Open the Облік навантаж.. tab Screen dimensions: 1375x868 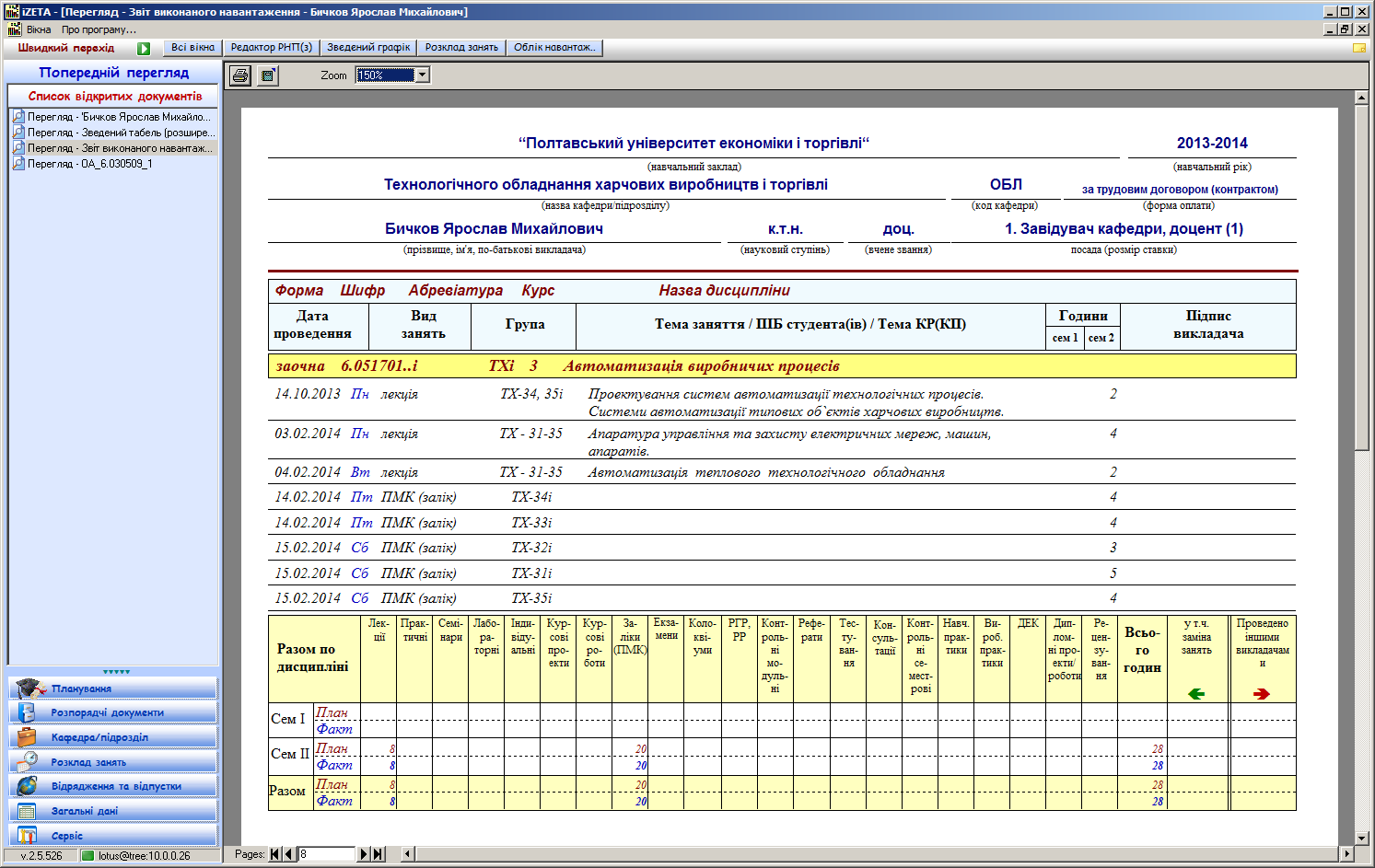pos(554,48)
